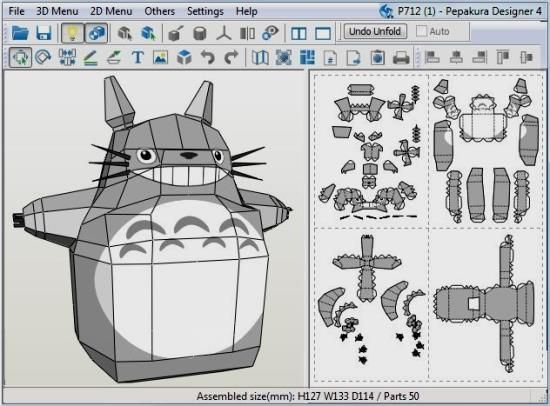Click the first align parts icon
The width and height of the screenshot is (550, 406).
[432, 57]
